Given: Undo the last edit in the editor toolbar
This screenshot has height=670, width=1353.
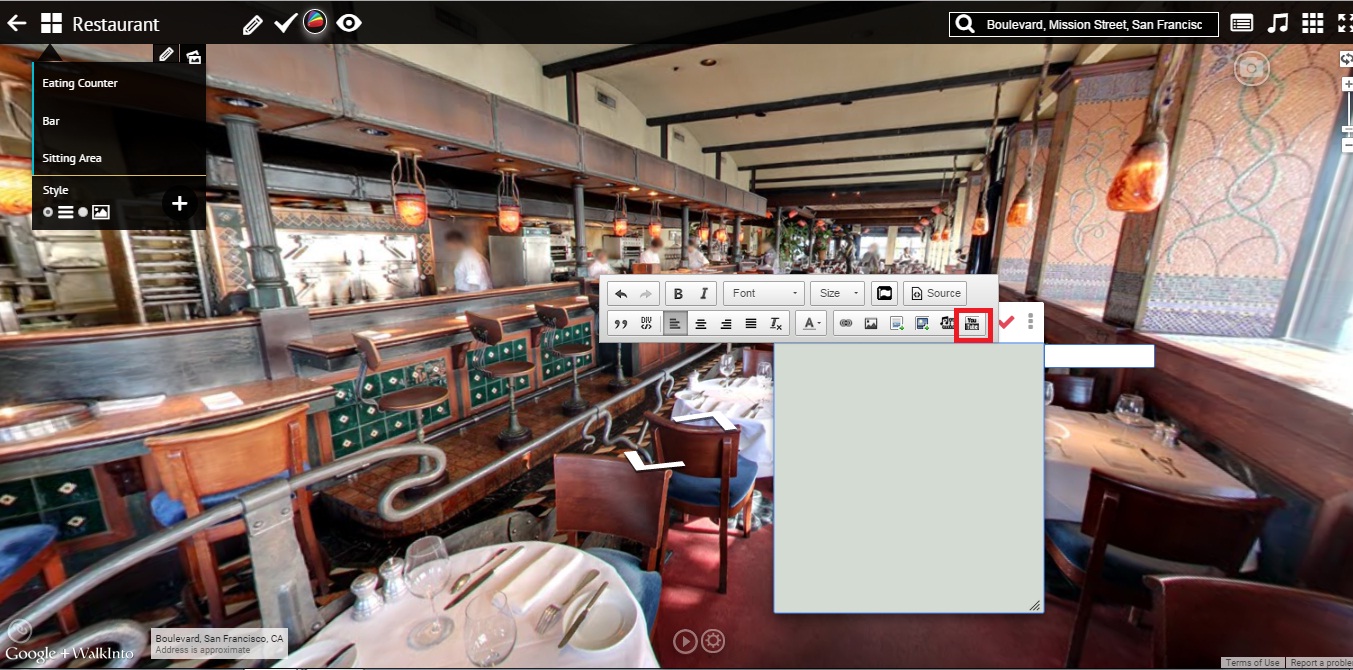Looking at the screenshot, I should [x=621, y=293].
